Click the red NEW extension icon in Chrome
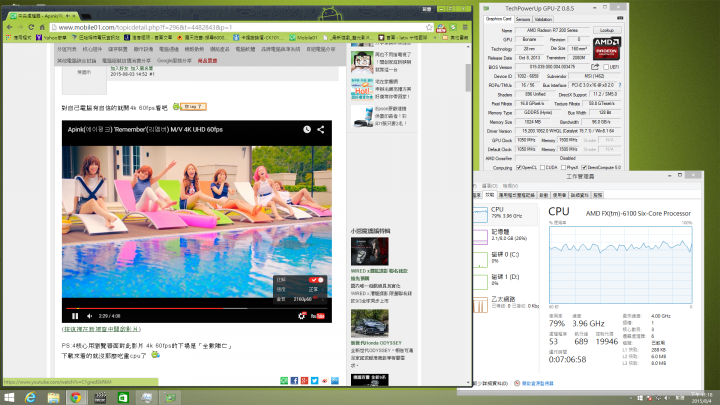The image size is (720, 405). click(x=441, y=28)
